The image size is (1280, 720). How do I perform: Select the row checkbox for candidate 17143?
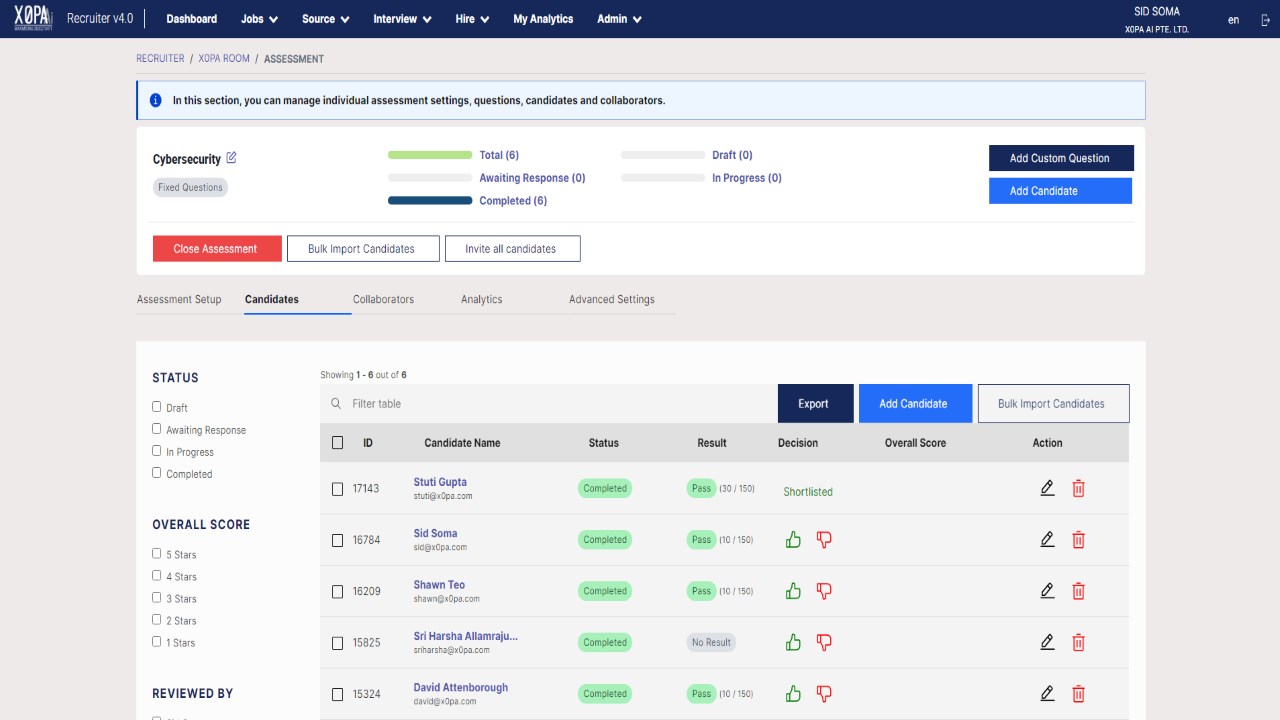[x=337, y=489]
